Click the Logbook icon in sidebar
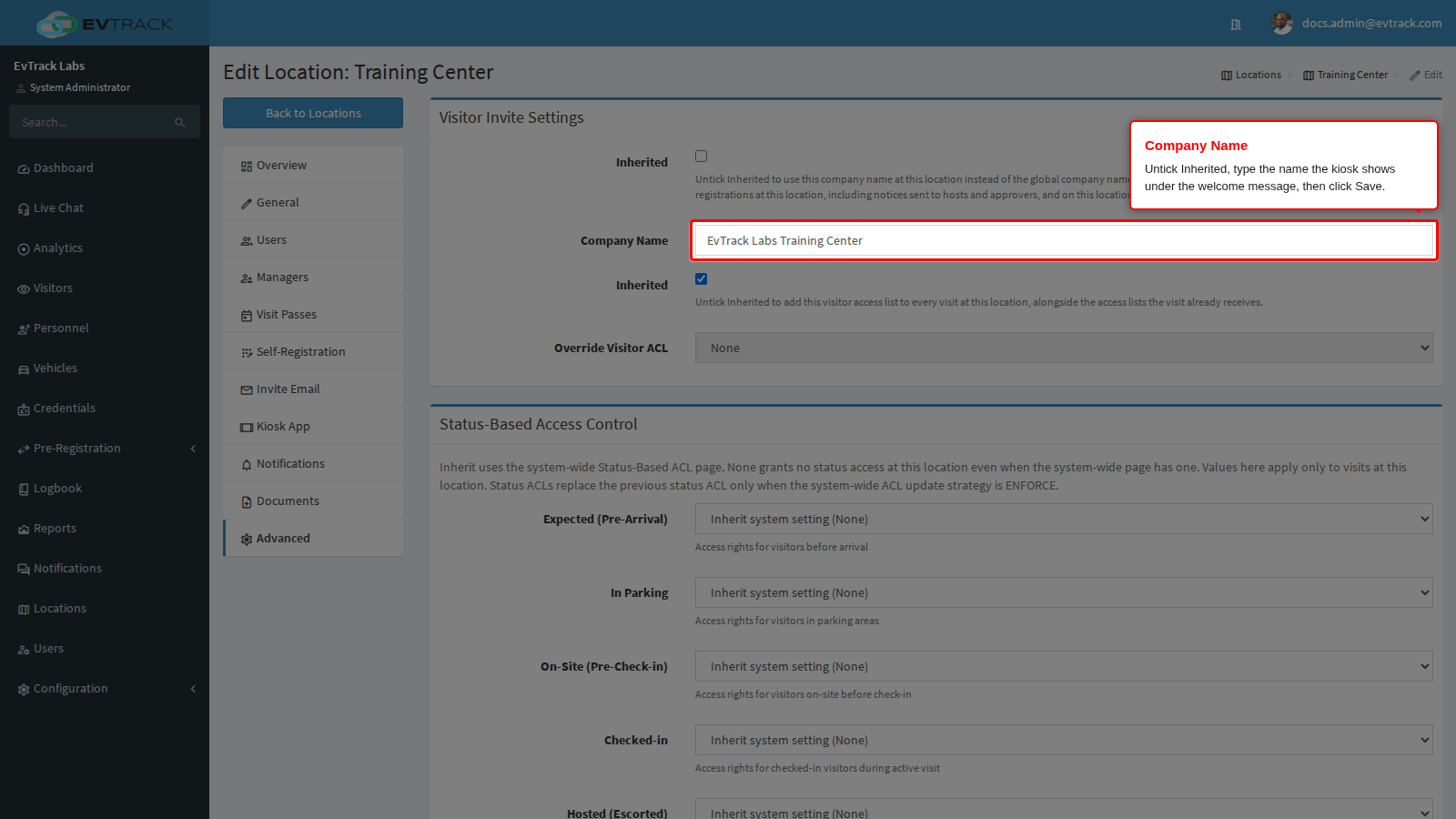The width and height of the screenshot is (1456, 819). click(x=24, y=490)
